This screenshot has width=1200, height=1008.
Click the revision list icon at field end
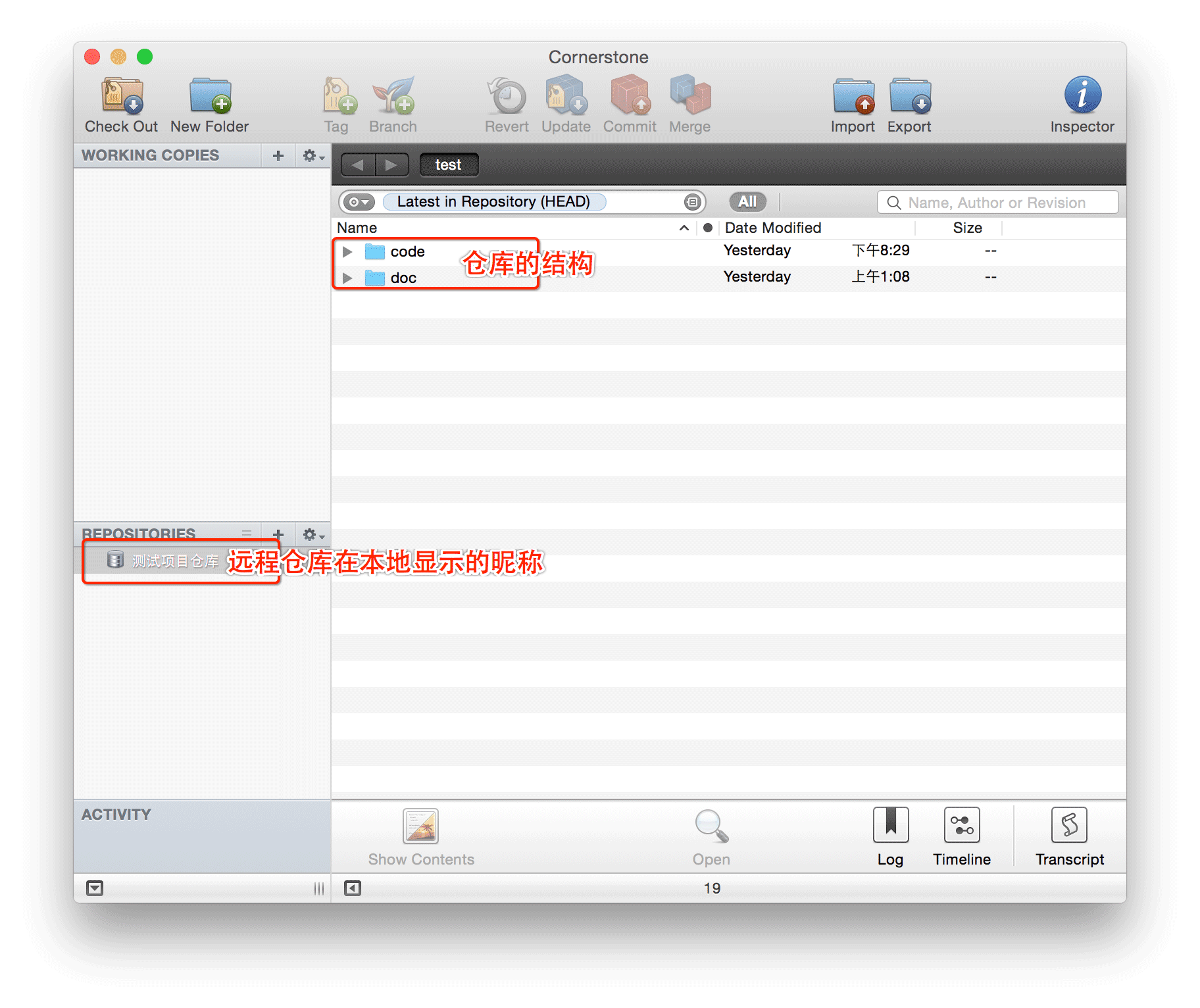point(691,202)
